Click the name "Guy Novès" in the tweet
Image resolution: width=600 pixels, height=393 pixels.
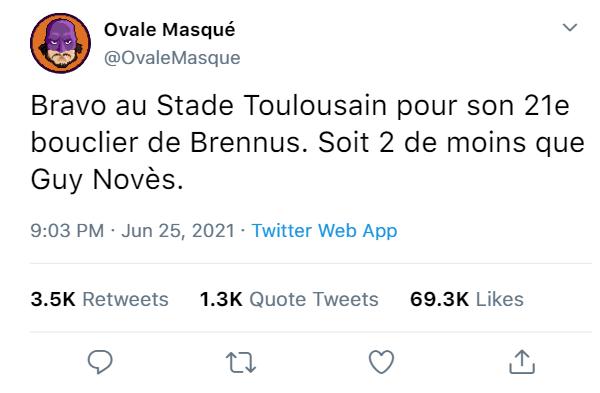[x=107, y=180]
